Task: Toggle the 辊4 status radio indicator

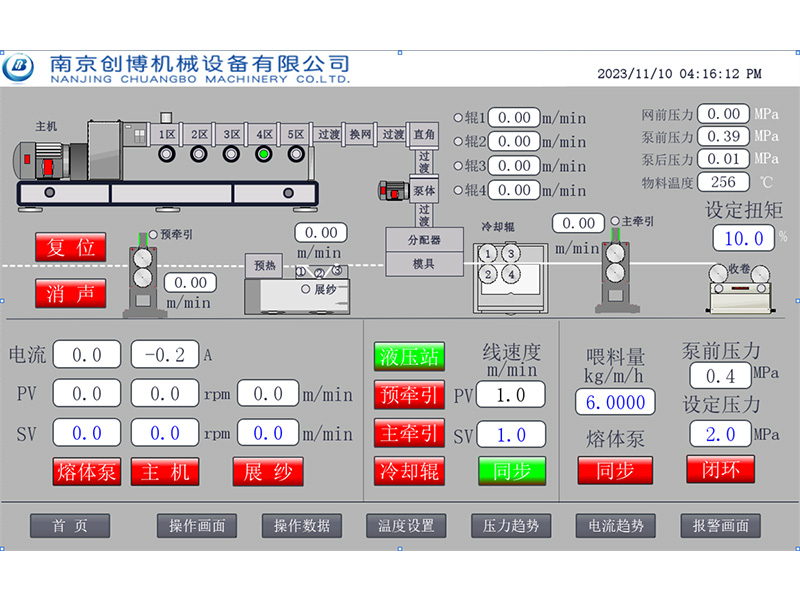Action: [458, 190]
